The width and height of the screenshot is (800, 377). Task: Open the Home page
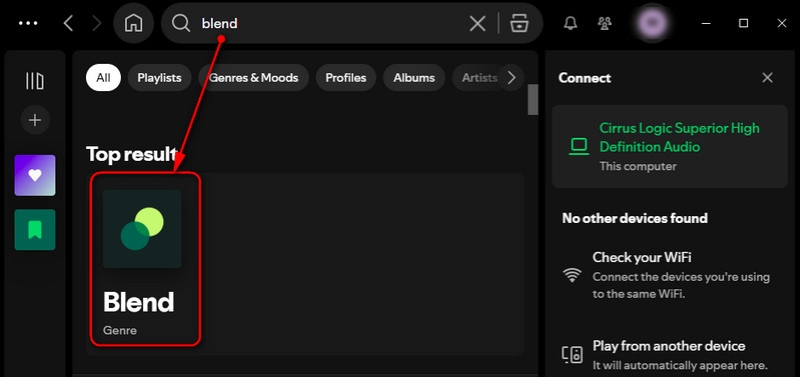click(134, 23)
